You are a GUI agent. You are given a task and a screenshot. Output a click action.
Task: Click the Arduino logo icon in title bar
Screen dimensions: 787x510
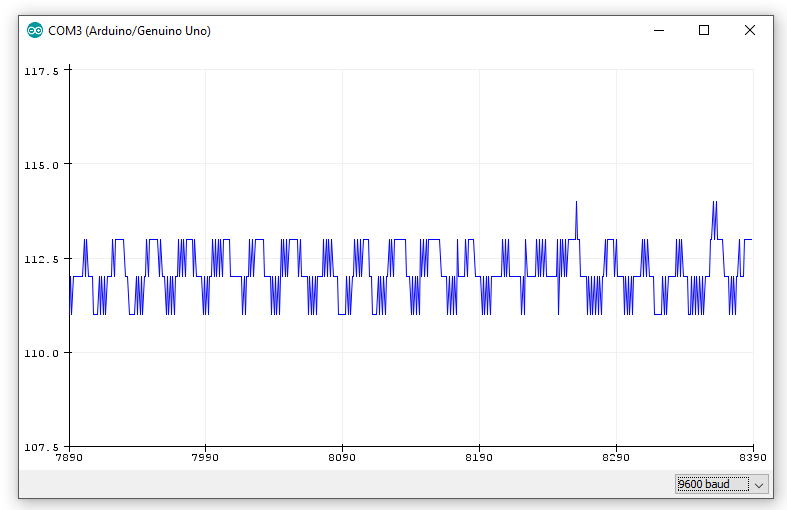tap(35, 31)
